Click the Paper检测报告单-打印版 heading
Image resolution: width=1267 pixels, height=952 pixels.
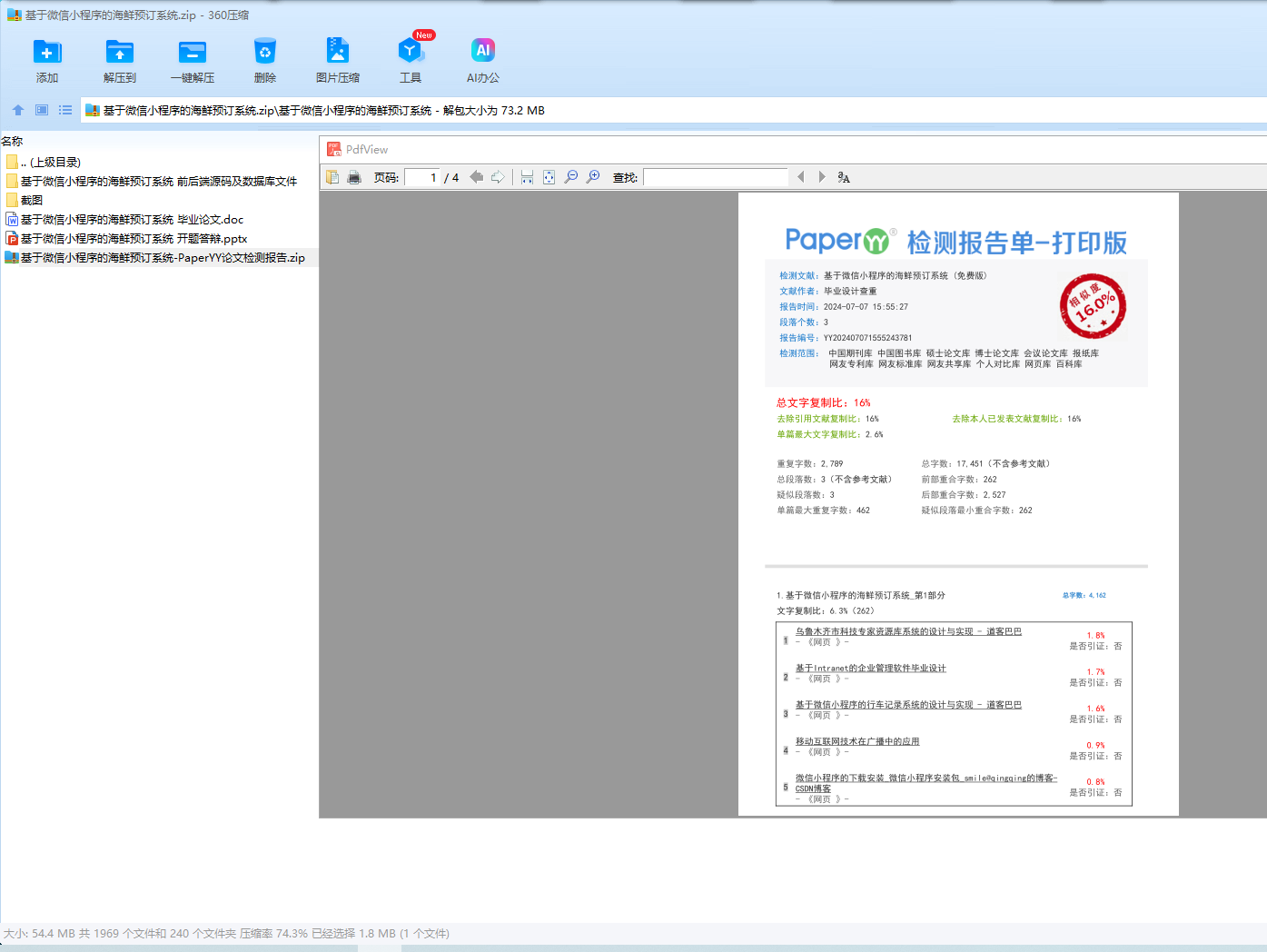pyautogui.click(x=956, y=242)
